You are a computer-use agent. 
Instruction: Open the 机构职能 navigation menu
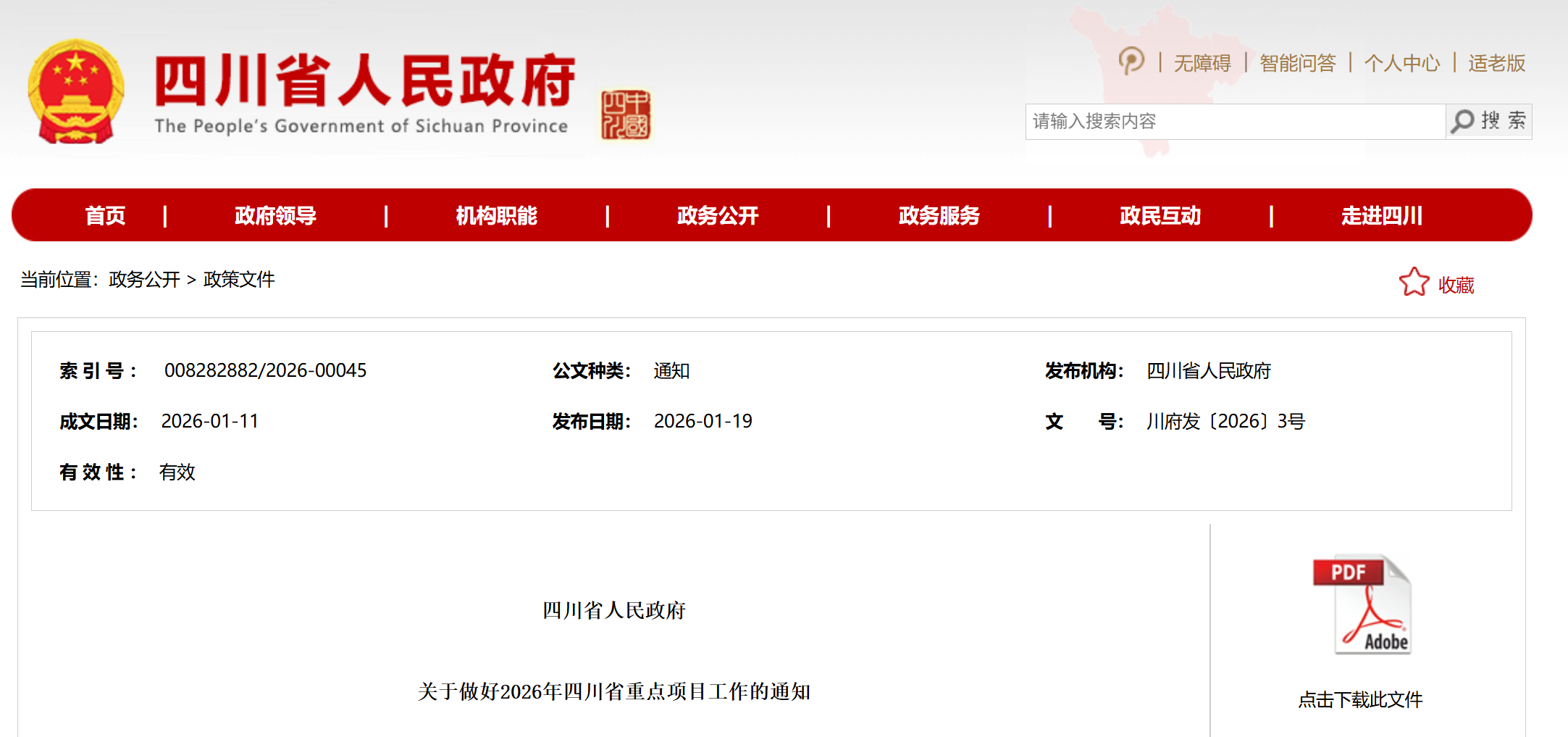click(x=496, y=216)
